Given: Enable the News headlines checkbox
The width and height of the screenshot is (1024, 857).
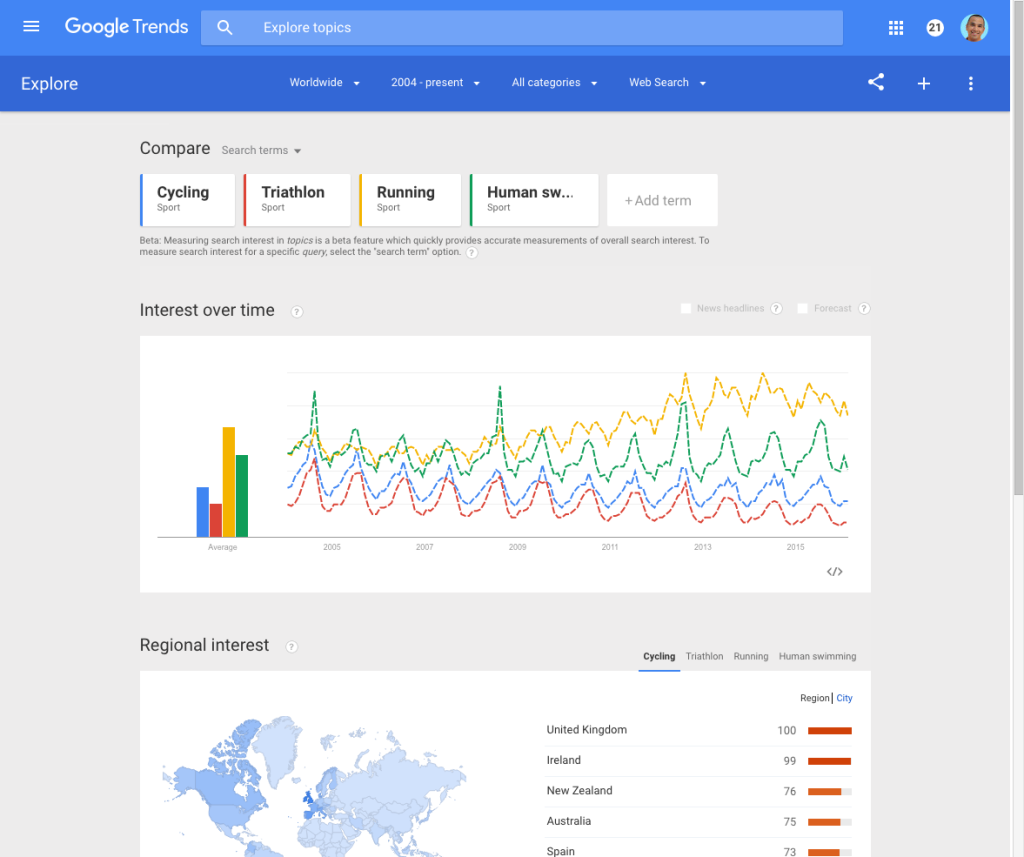Looking at the screenshot, I should pos(686,309).
